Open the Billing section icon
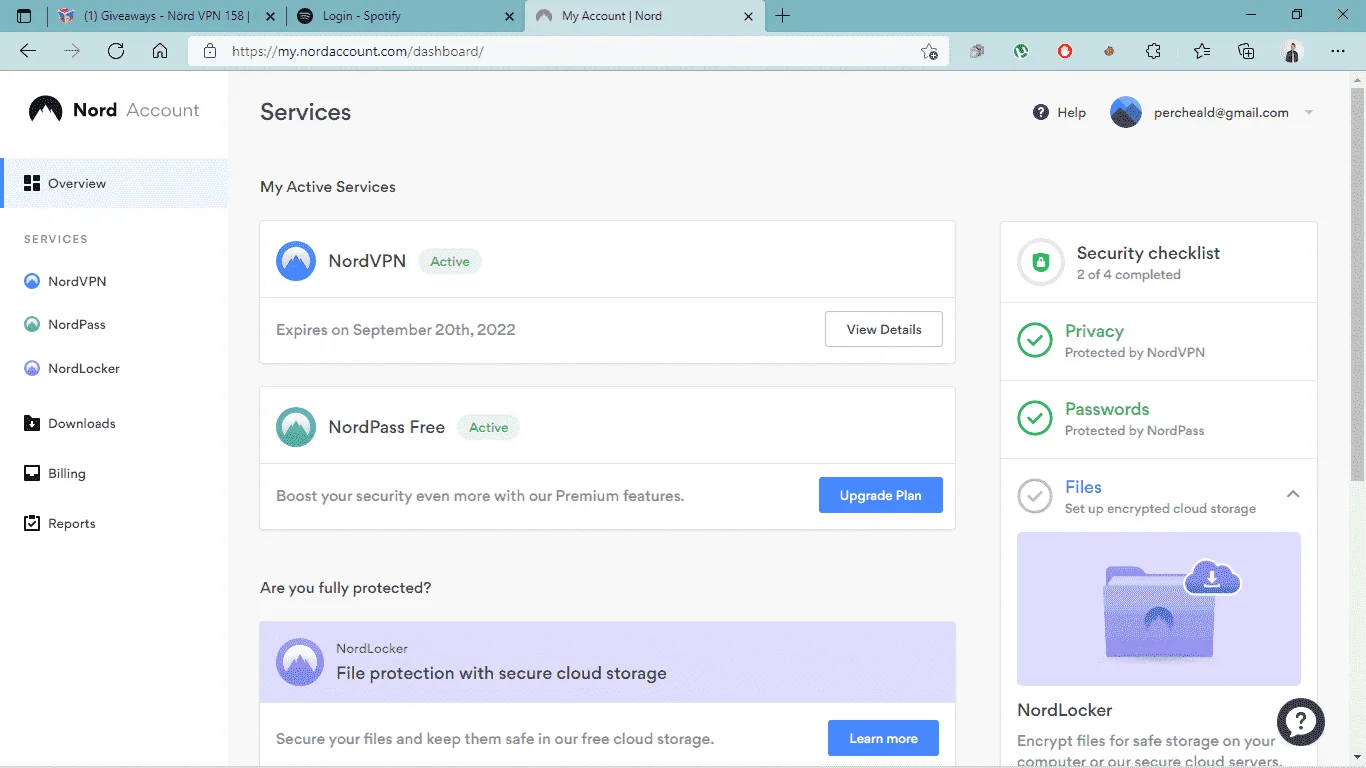The image size is (1366, 768). (32, 474)
